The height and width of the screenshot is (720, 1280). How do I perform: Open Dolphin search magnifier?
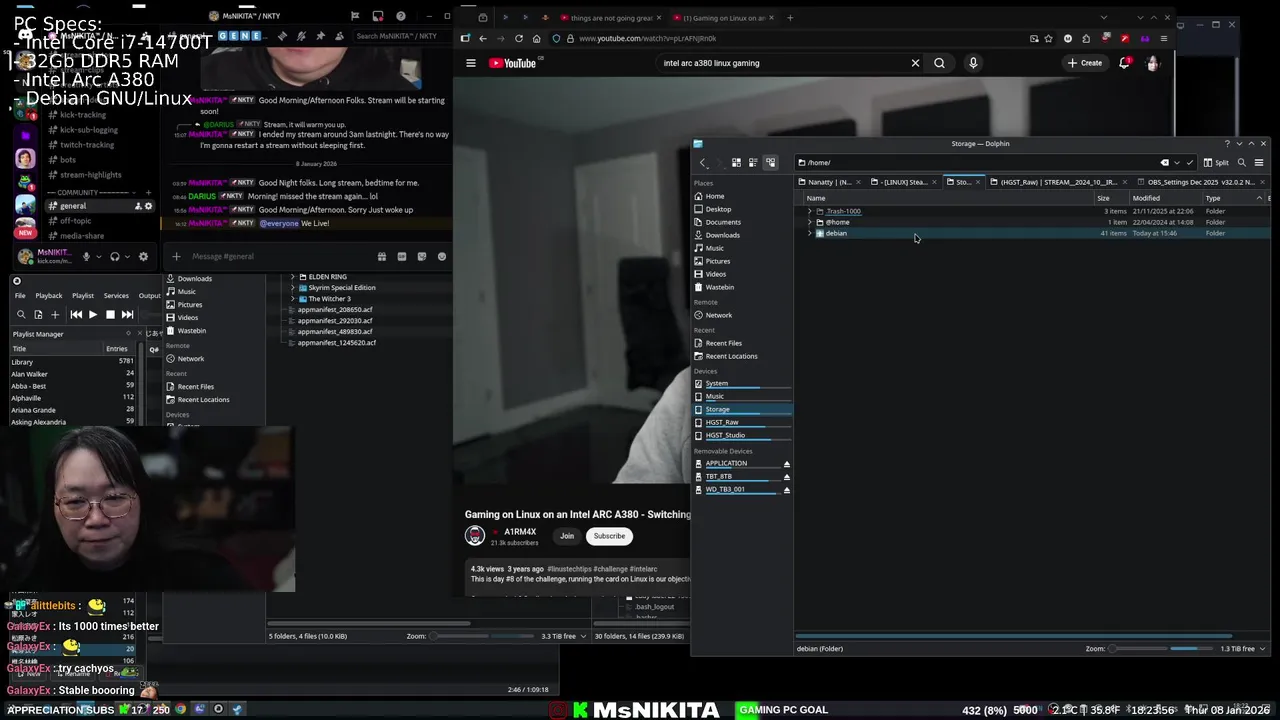pyautogui.click(x=1242, y=162)
